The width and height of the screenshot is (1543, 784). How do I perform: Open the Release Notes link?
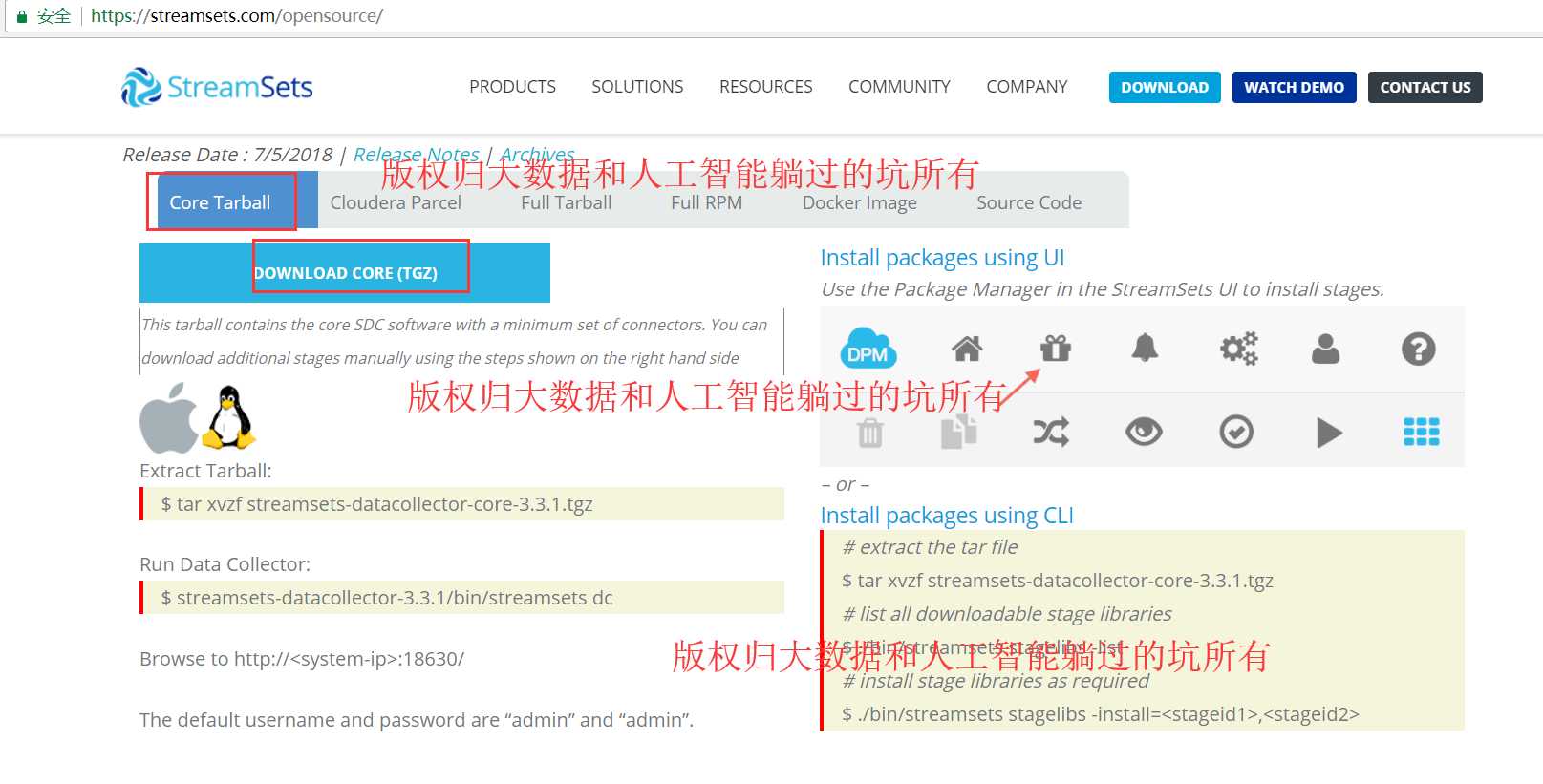(x=416, y=155)
